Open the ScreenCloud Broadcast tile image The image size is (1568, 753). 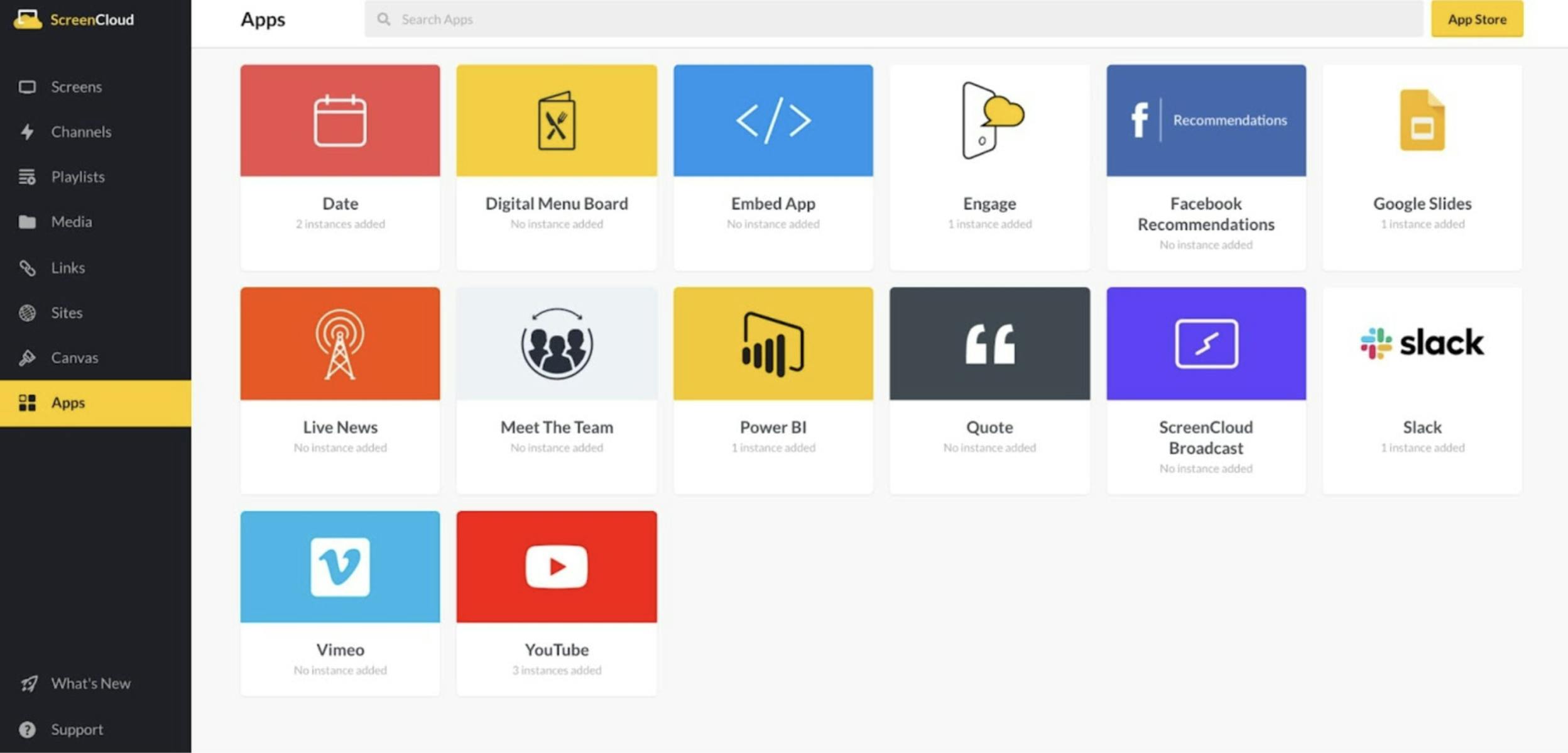(x=1206, y=344)
